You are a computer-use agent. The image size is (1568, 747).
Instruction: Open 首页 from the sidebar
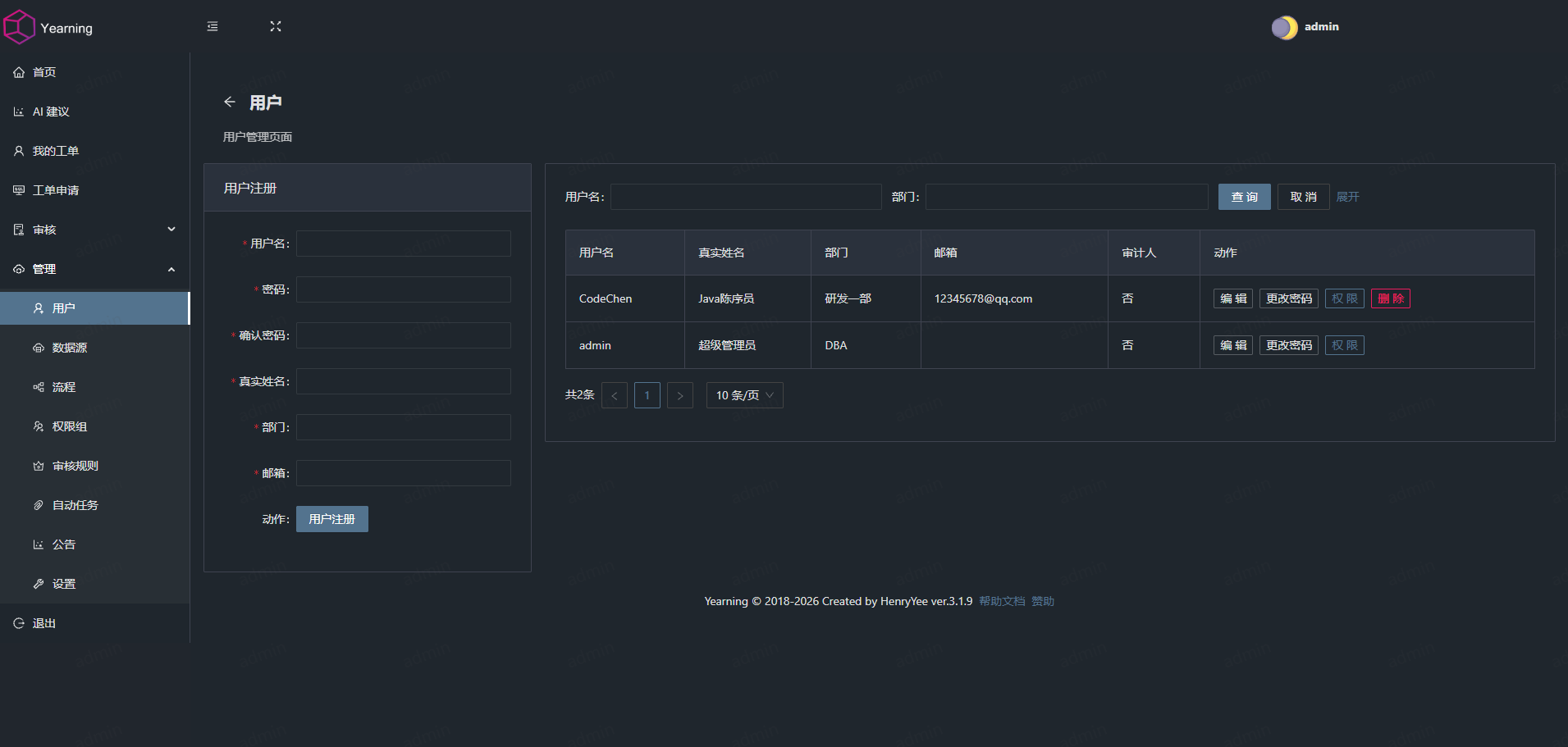44,72
